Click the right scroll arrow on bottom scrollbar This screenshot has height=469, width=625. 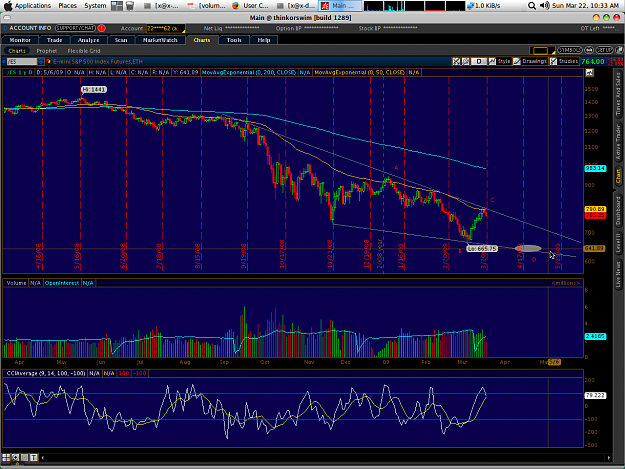[x=609, y=458]
